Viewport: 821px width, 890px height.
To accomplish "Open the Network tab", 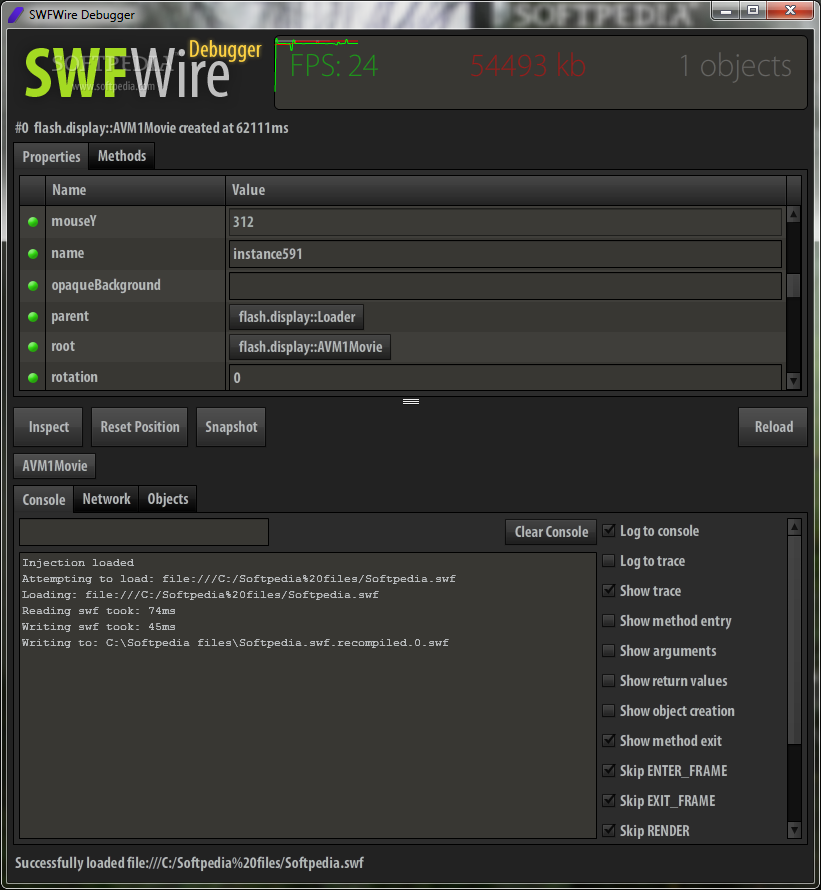I will pos(106,499).
